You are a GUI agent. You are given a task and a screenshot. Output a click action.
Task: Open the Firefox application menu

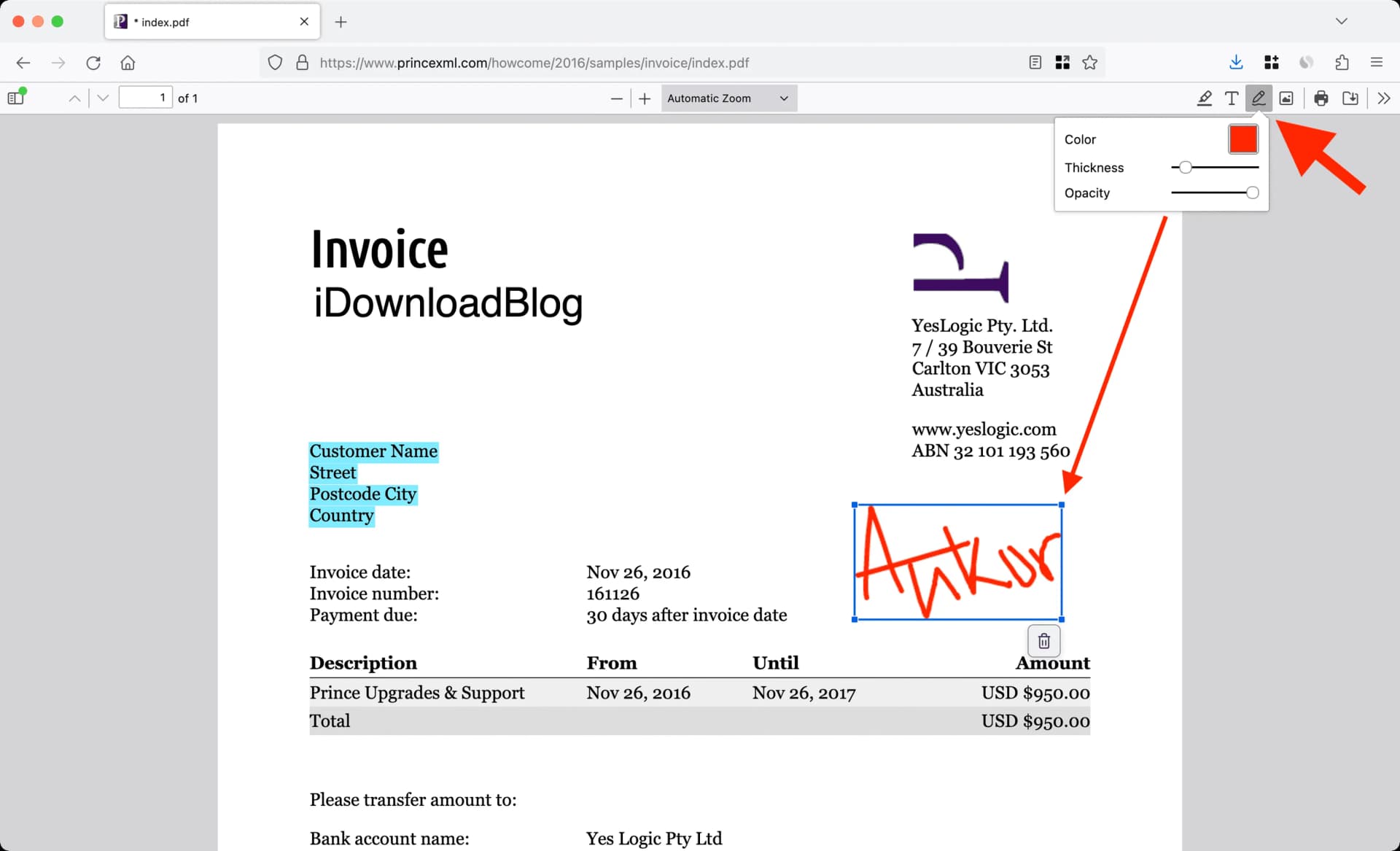[1377, 63]
